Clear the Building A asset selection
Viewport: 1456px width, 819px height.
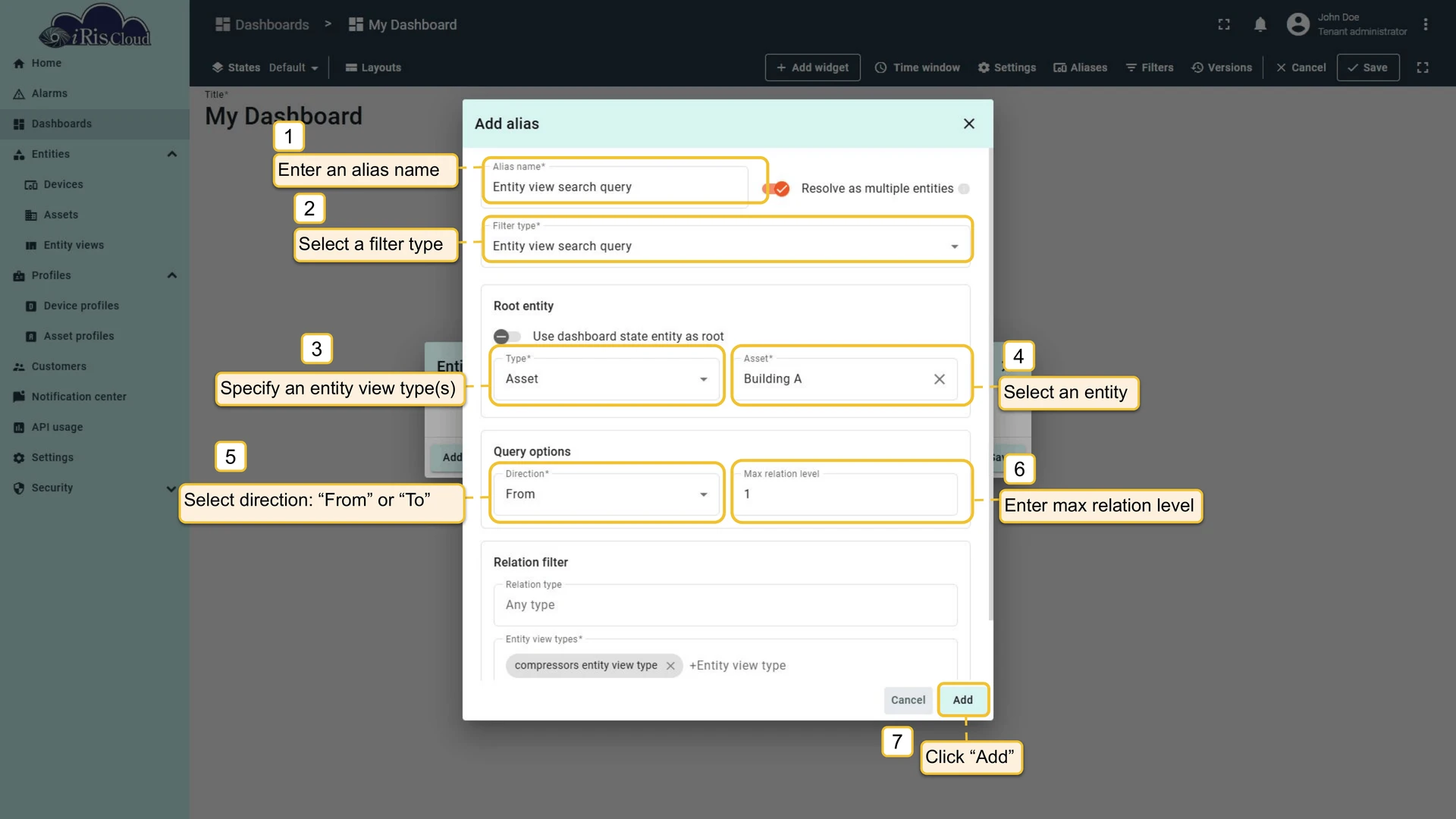click(x=939, y=379)
